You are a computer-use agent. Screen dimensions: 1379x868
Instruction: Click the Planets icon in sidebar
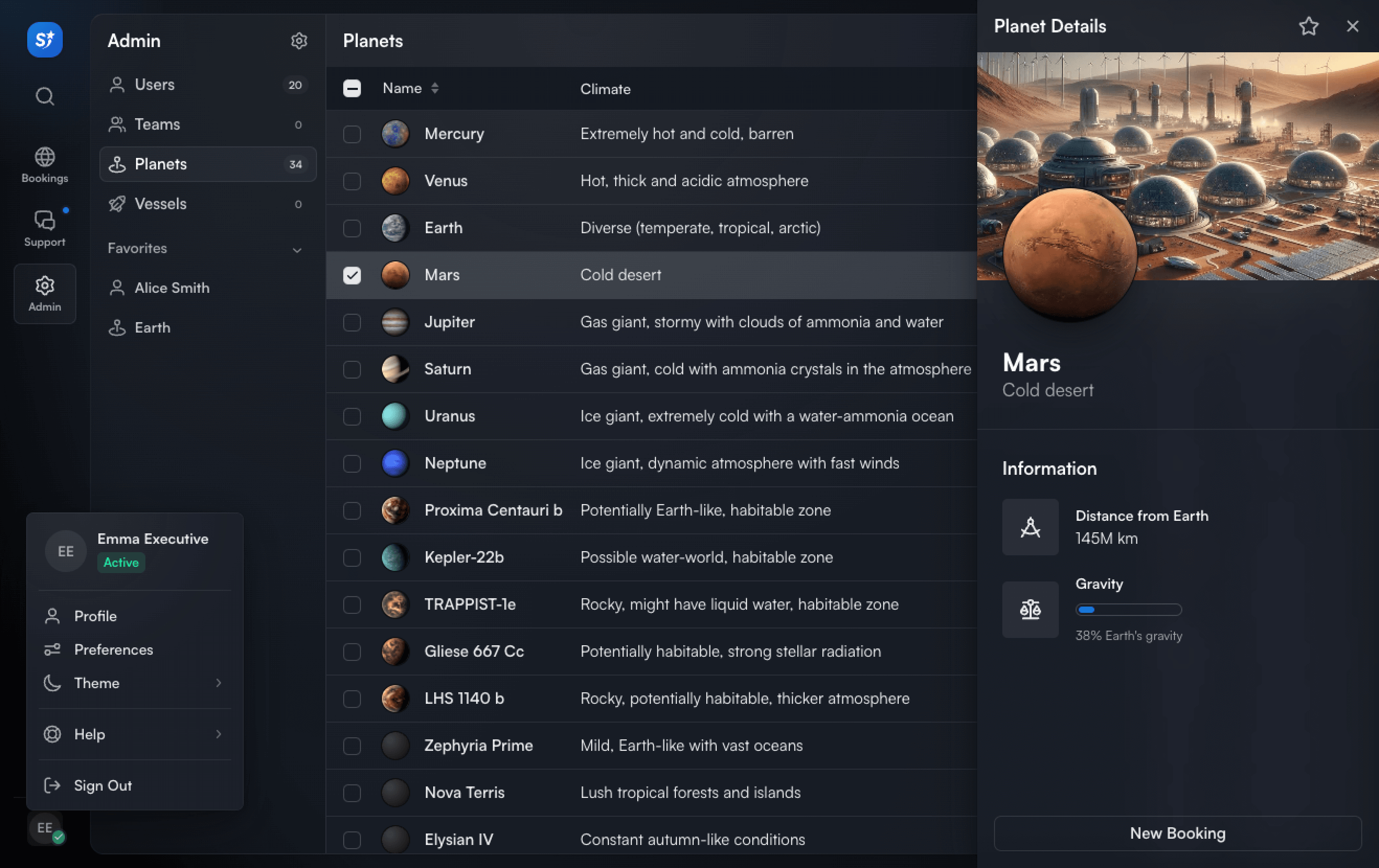(x=117, y=163)
